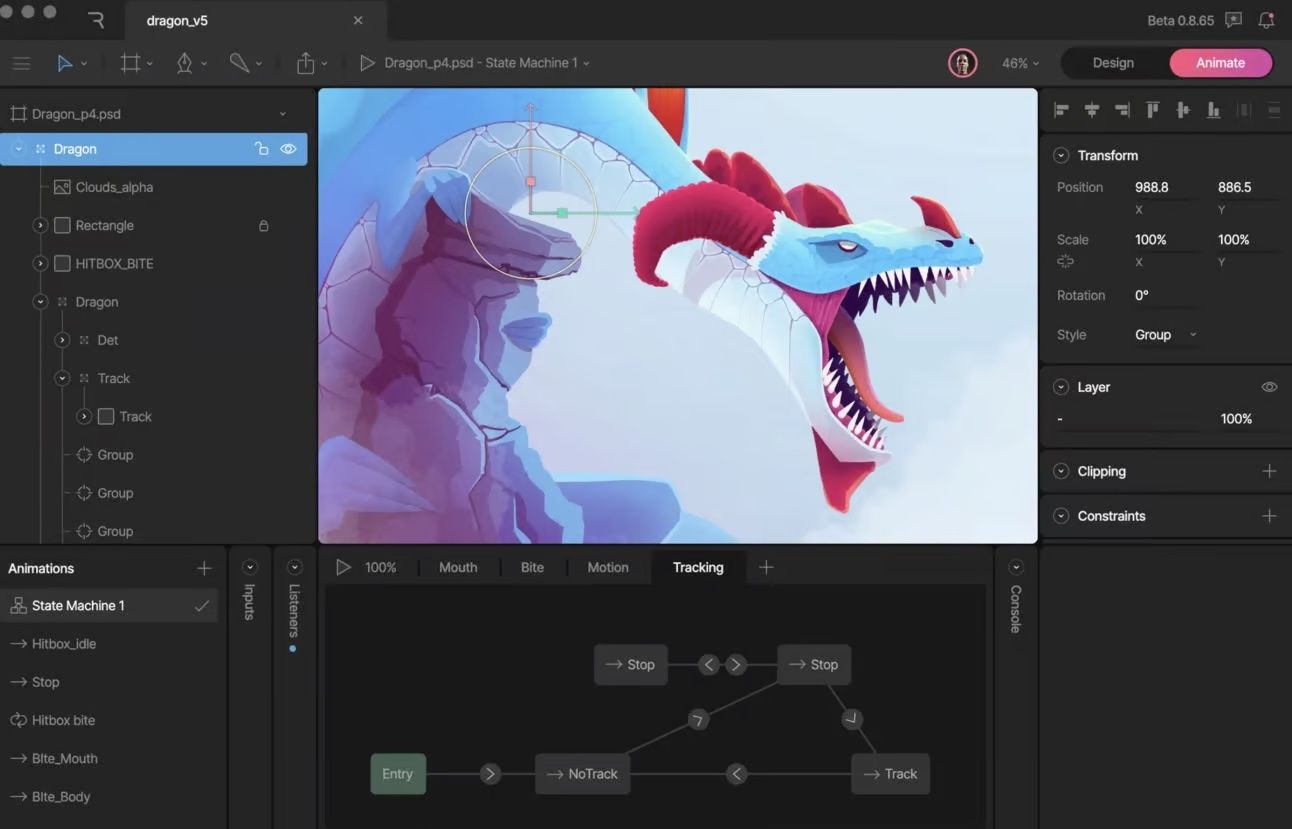Align selection to horizontal center

1092,110
